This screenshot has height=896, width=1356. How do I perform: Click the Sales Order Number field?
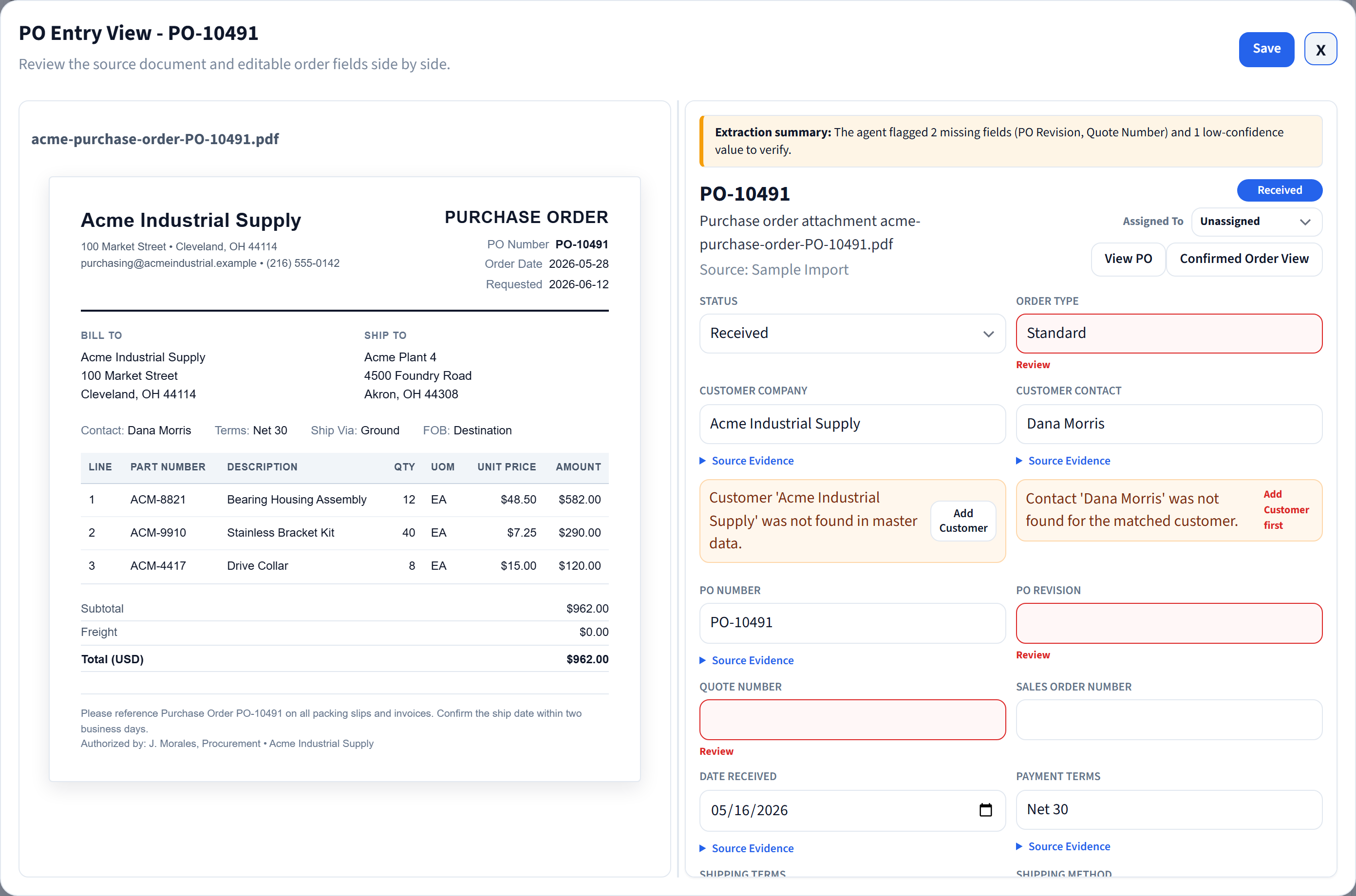(1168, 719)
